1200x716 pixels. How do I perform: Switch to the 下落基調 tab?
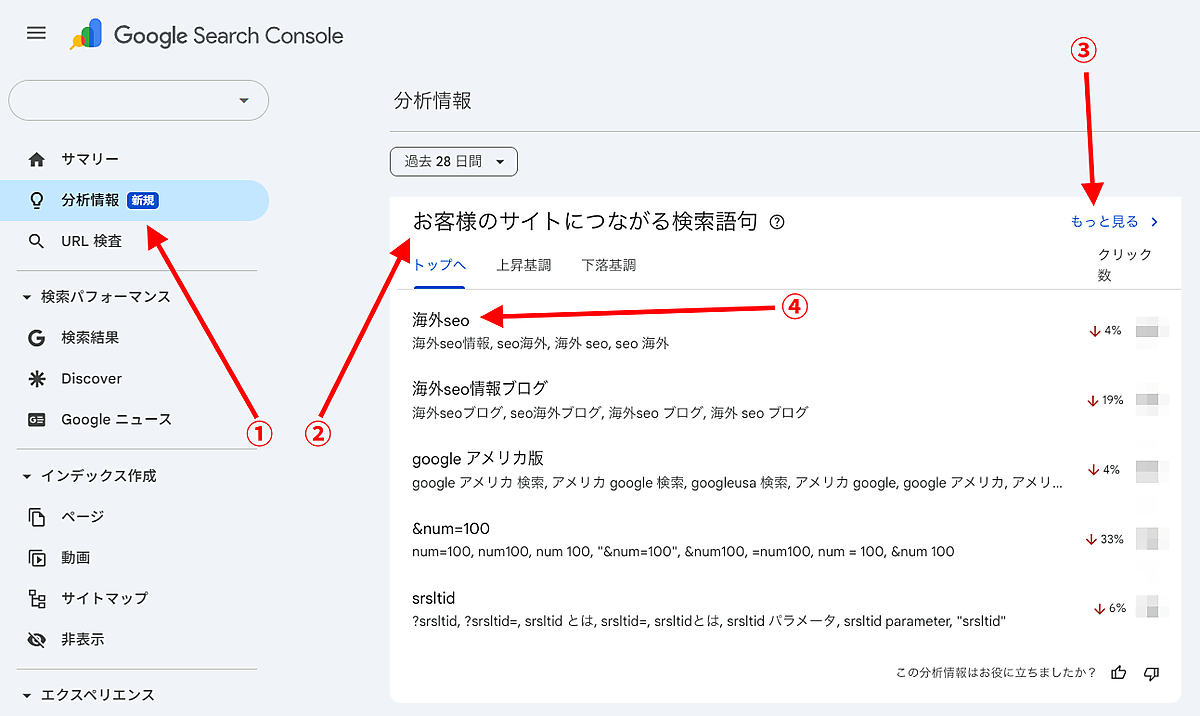pyautogui.click(x=608, y=265)
